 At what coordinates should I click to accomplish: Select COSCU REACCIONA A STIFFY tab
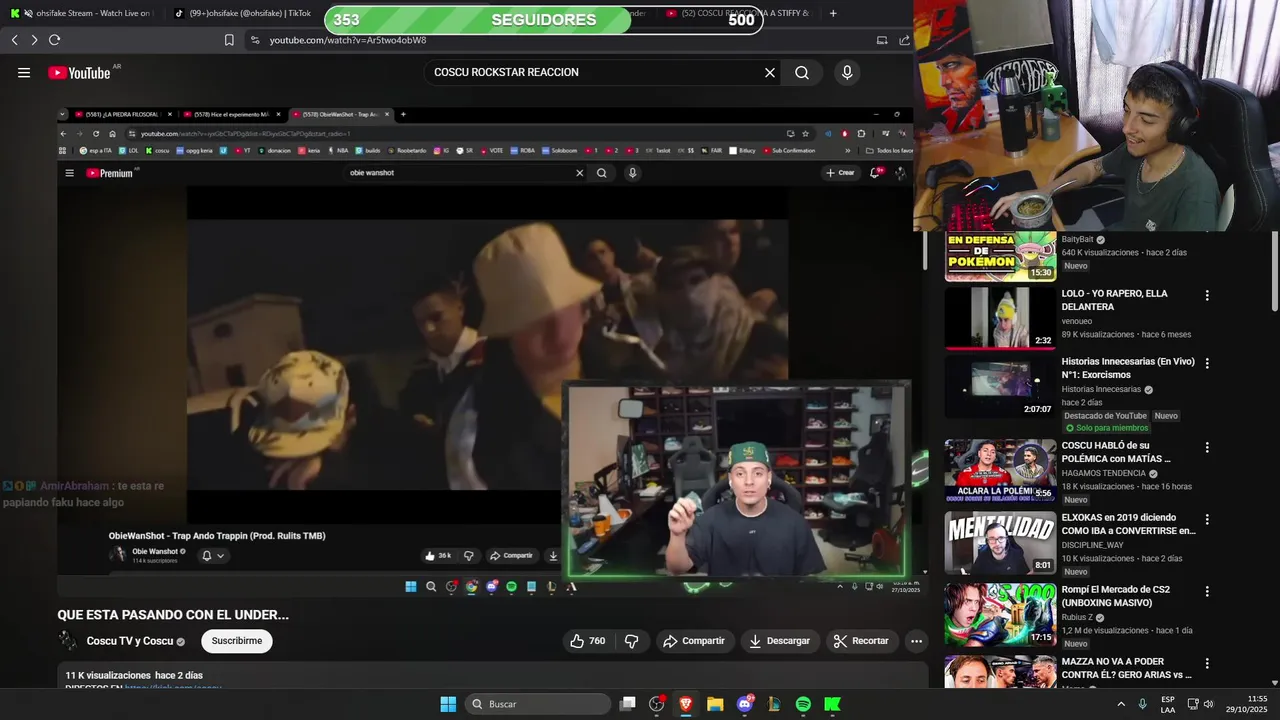click(738, 13)
